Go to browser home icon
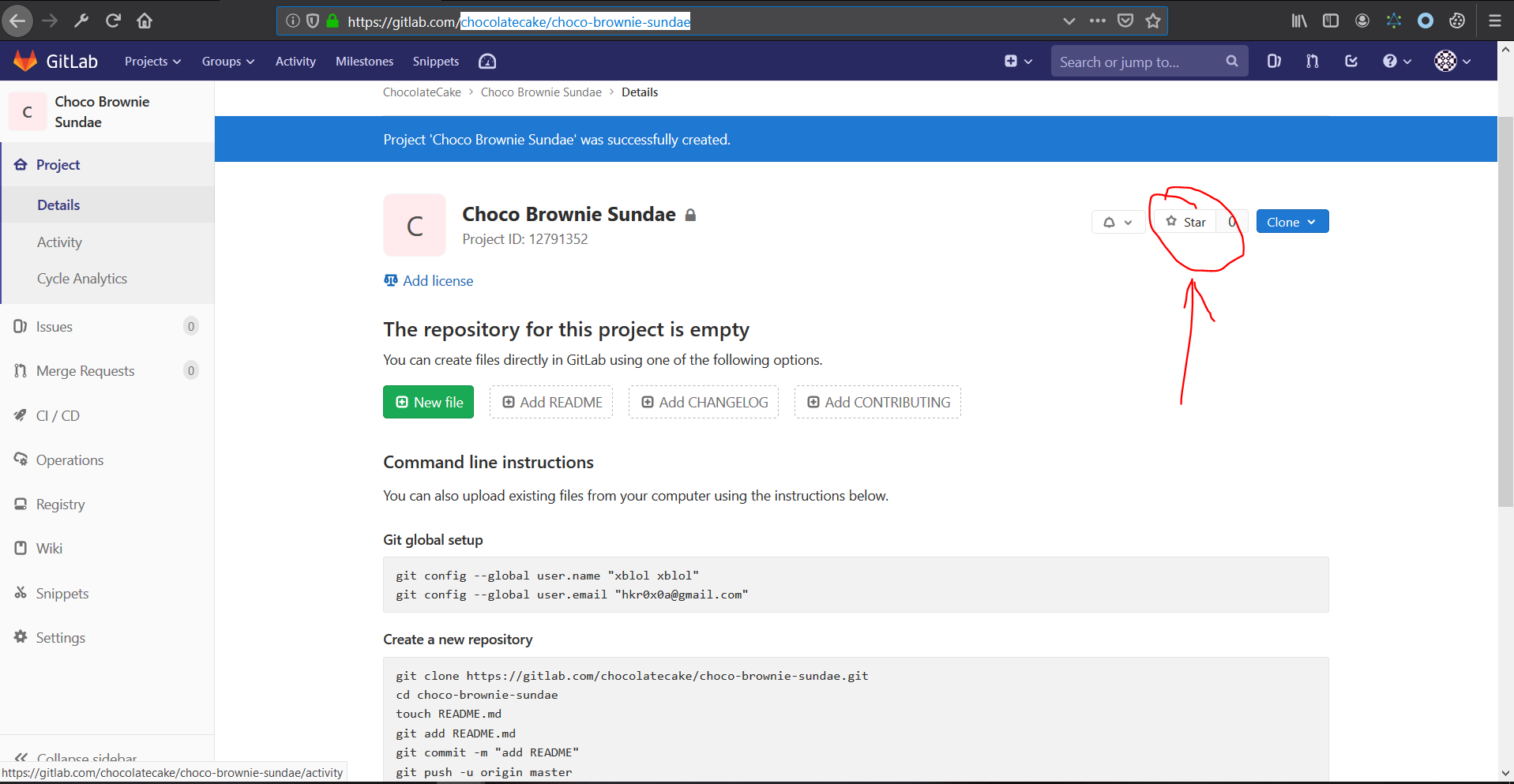The width and height of the screenshot is (1514, 784). point(145,21)
